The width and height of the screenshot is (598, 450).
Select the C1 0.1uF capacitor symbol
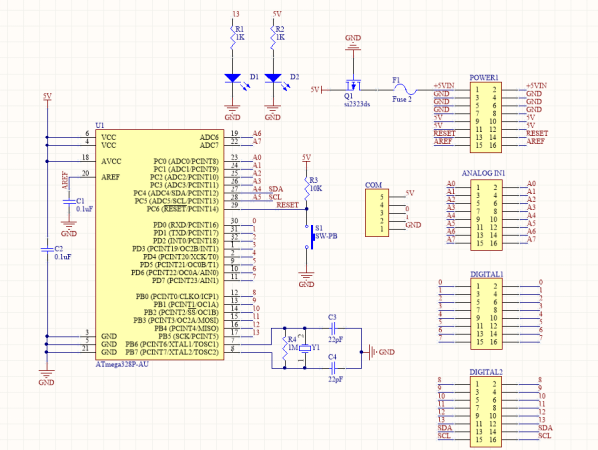coord(69,201)
